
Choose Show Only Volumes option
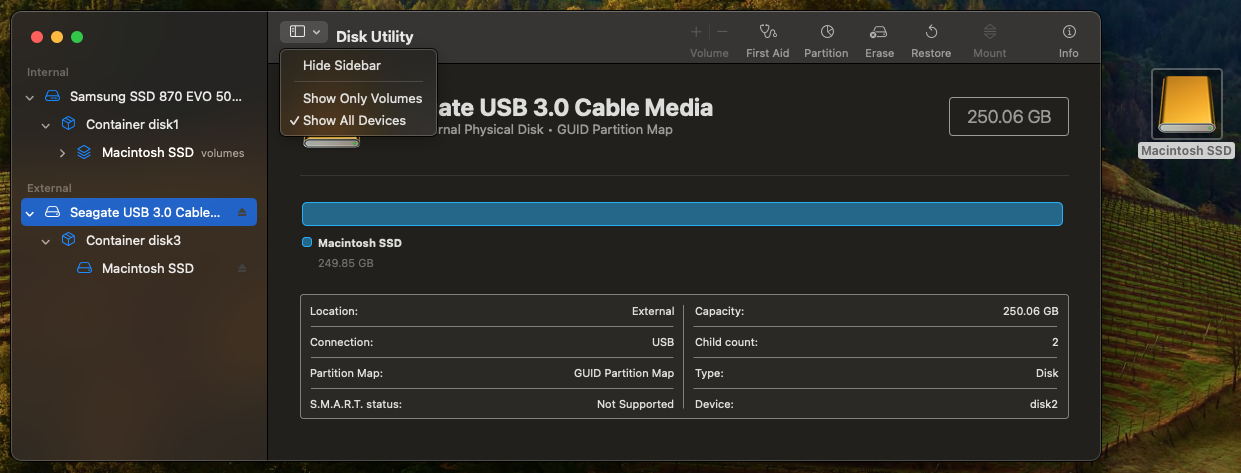coord(362,99)
